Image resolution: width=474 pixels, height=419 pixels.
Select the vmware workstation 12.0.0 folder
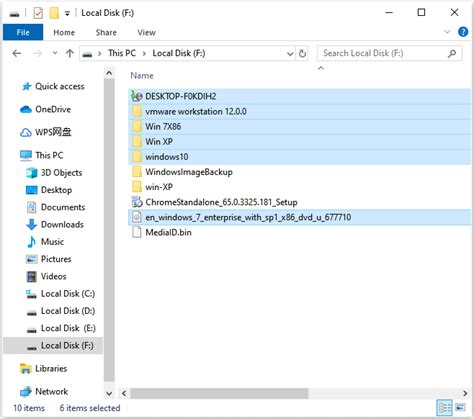tap(299, 111)
